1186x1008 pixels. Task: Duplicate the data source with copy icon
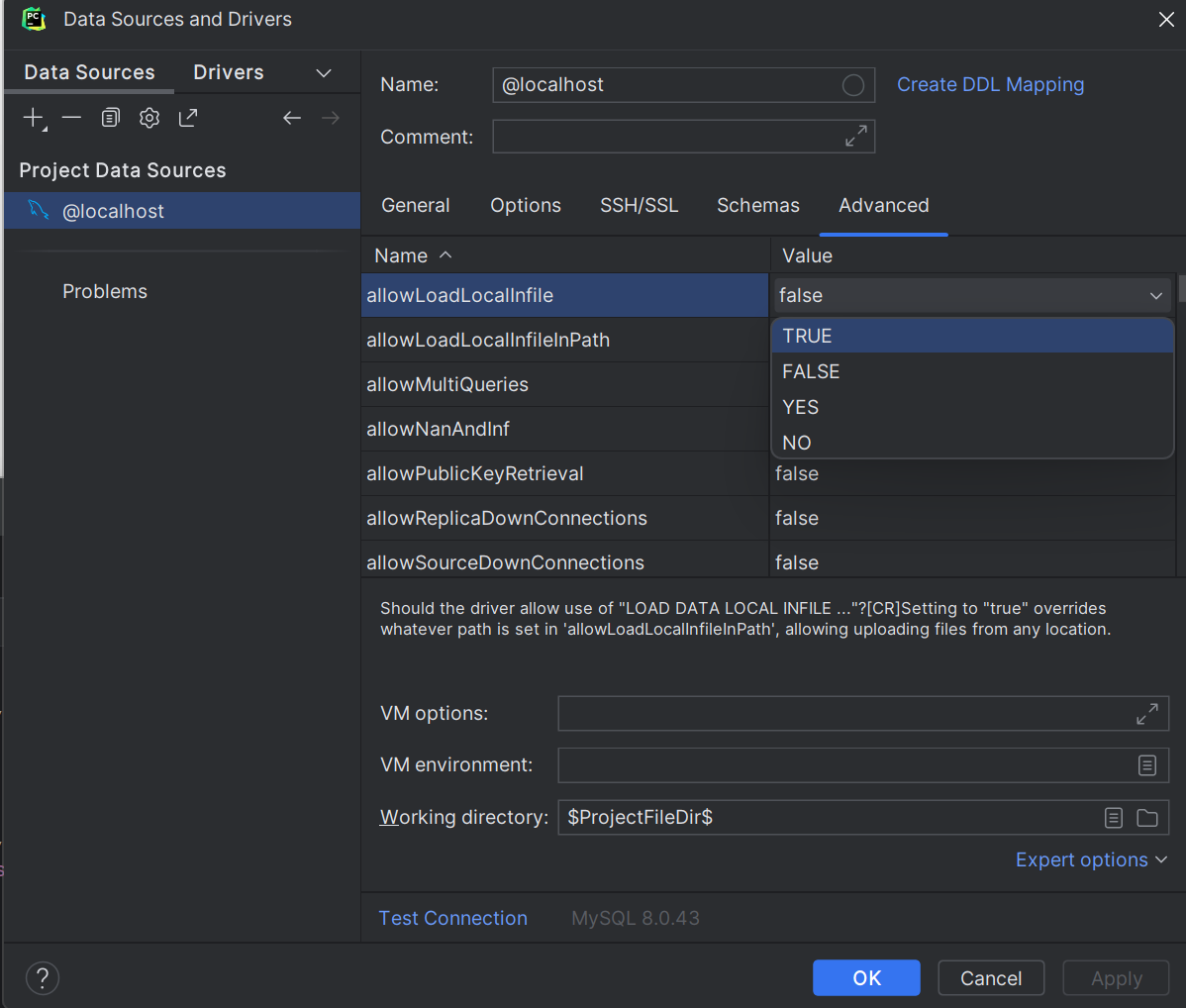tap(111, 118)
